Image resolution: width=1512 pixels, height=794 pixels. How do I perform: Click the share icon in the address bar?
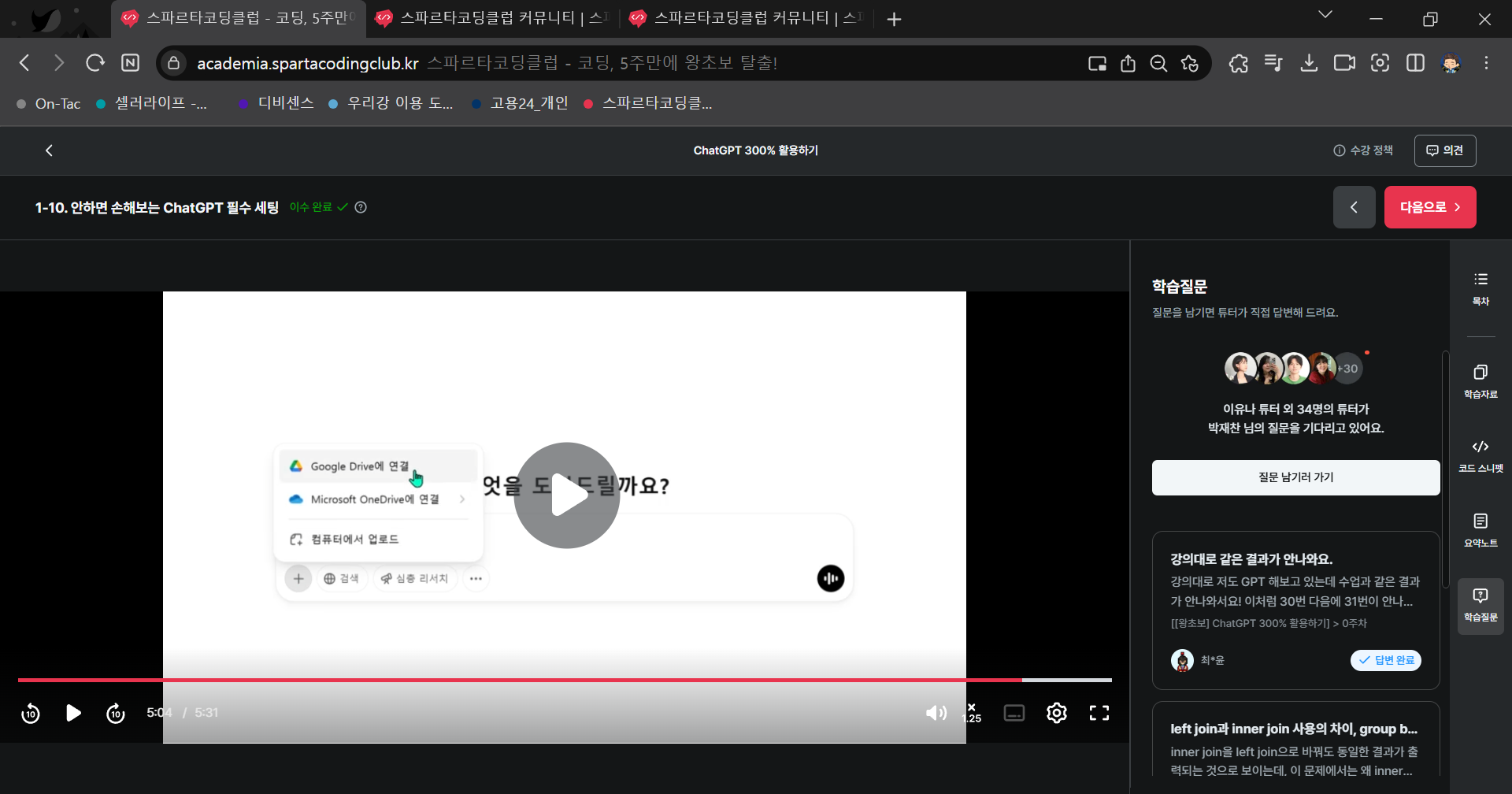(x=1128, y=64)
